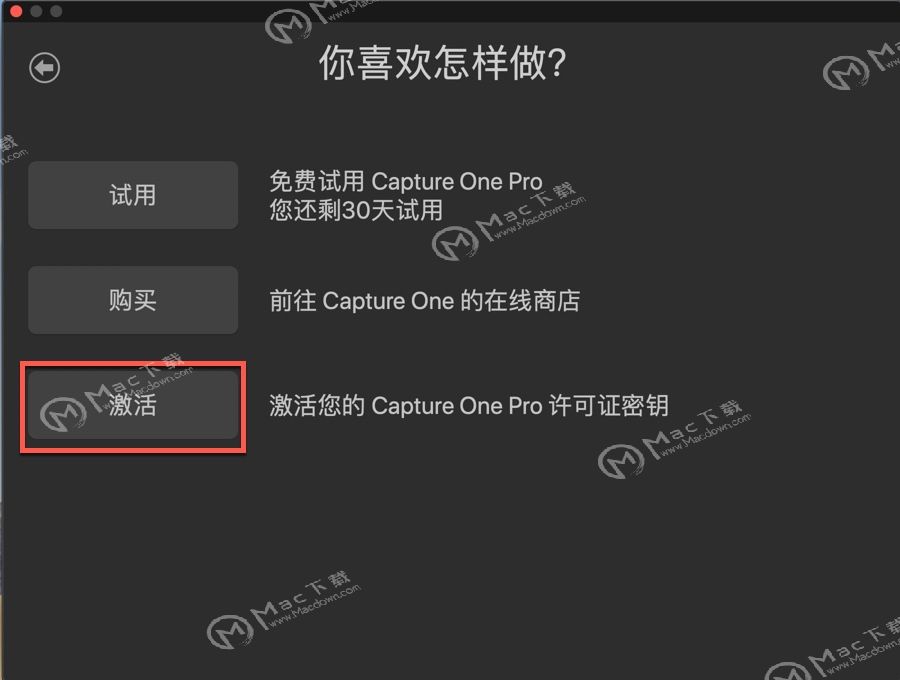Open the online store via 购买 button

tap(133, 300)
